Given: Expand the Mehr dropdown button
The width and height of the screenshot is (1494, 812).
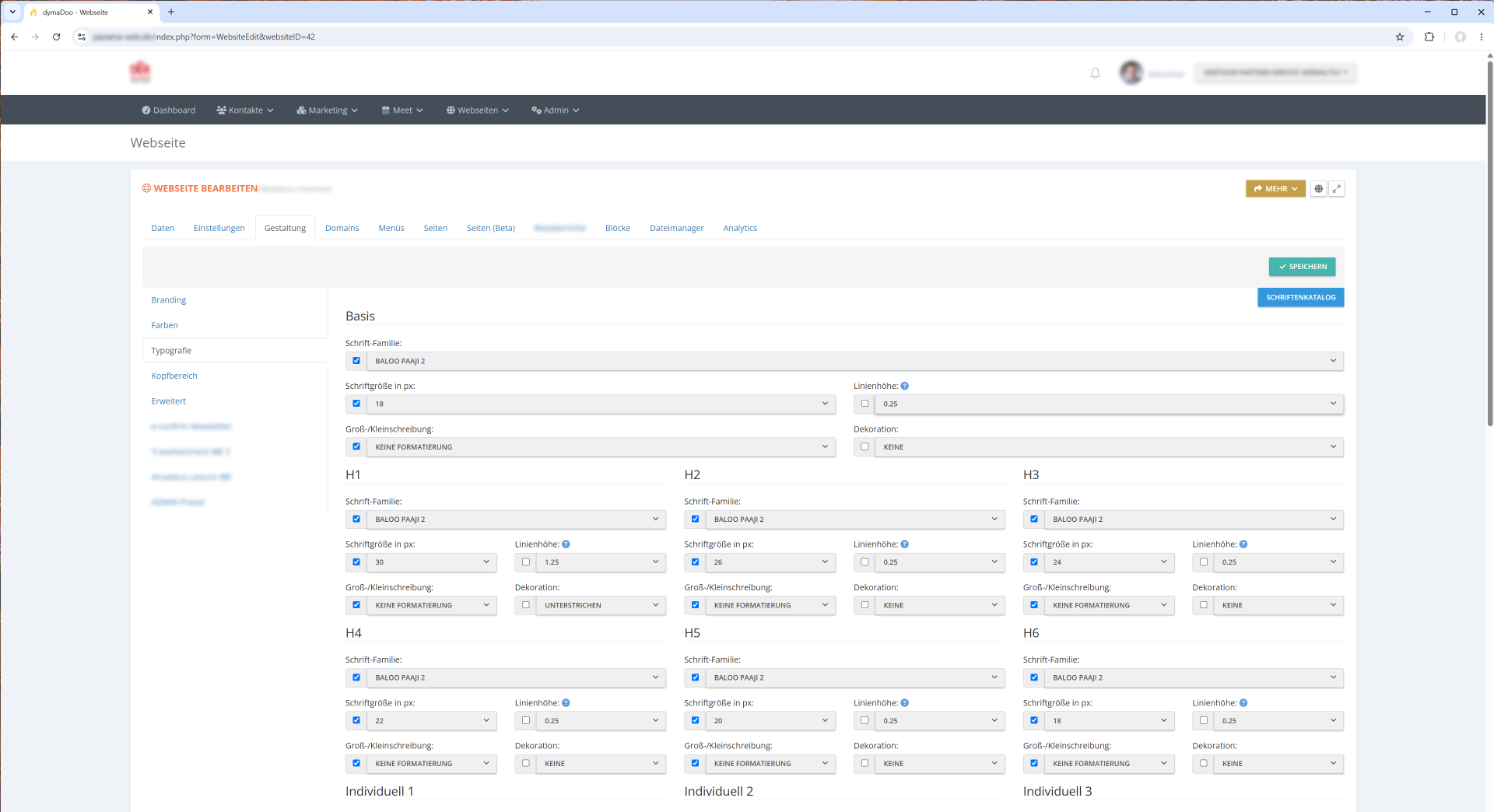Looking at the screenshot, I should point(1275,189).
